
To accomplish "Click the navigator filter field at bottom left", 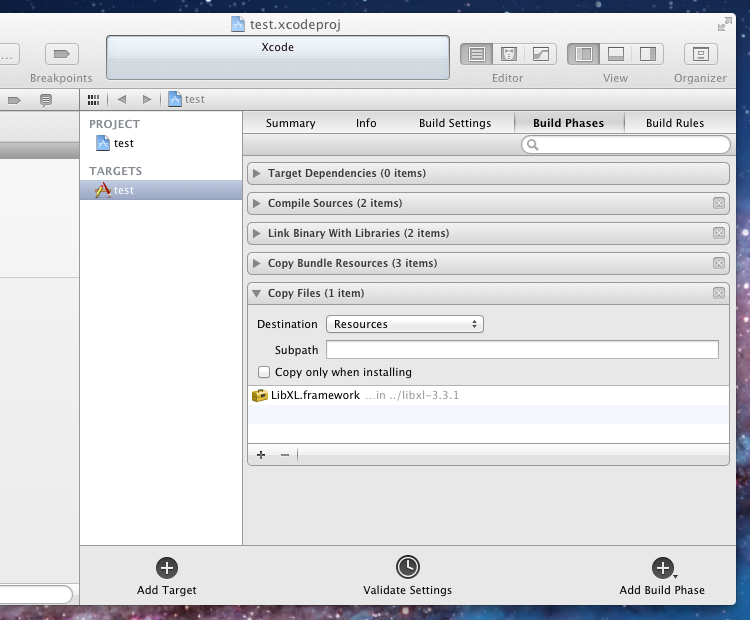I will [x=36, y=594].
